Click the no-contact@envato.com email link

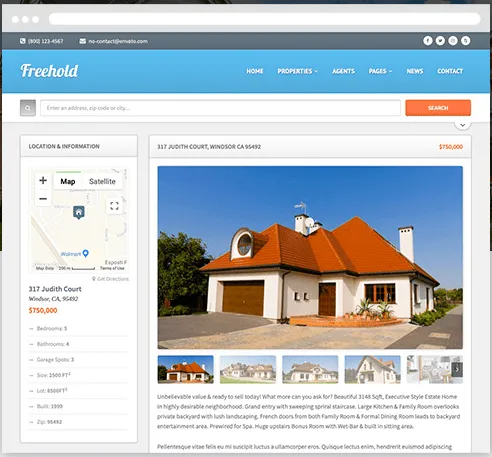[118, 41]
